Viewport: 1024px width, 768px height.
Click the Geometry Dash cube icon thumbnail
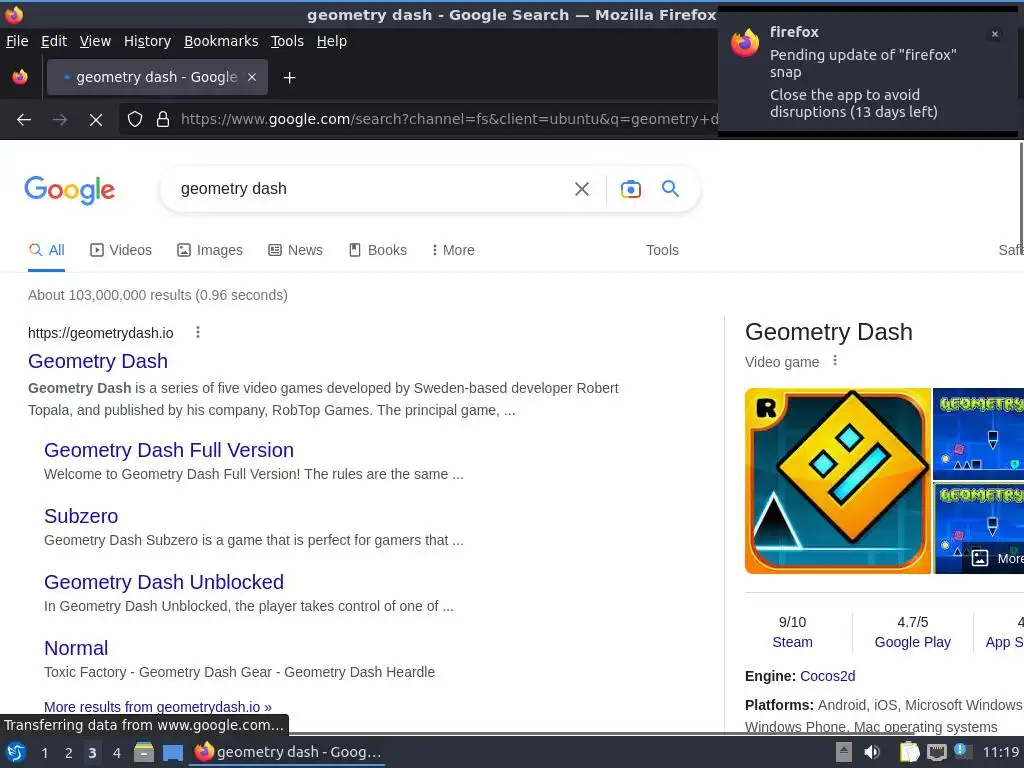[837, 481]
